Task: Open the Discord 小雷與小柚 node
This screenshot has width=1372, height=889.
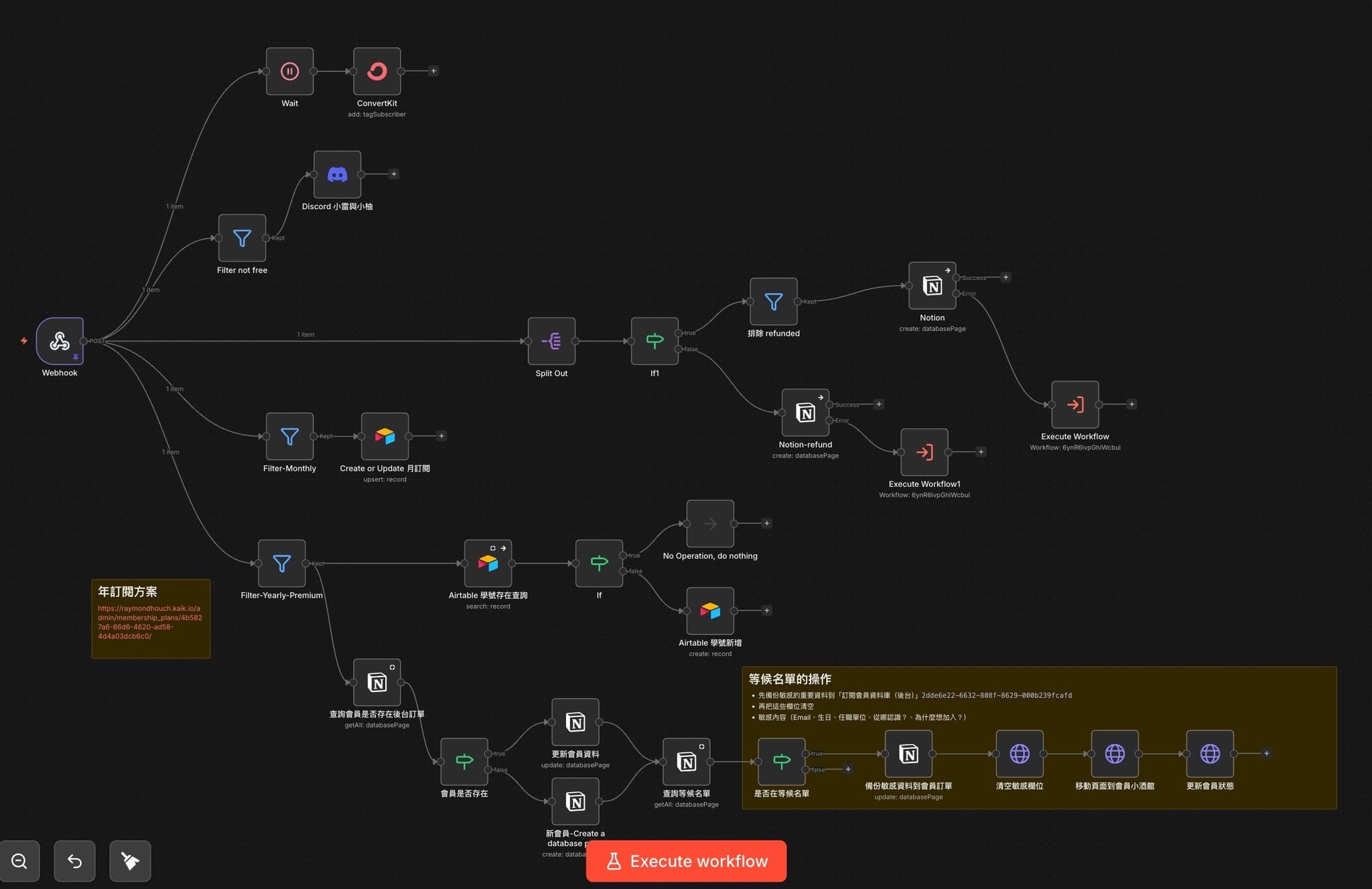Action: pyautogui.click(x=337, y=175)
